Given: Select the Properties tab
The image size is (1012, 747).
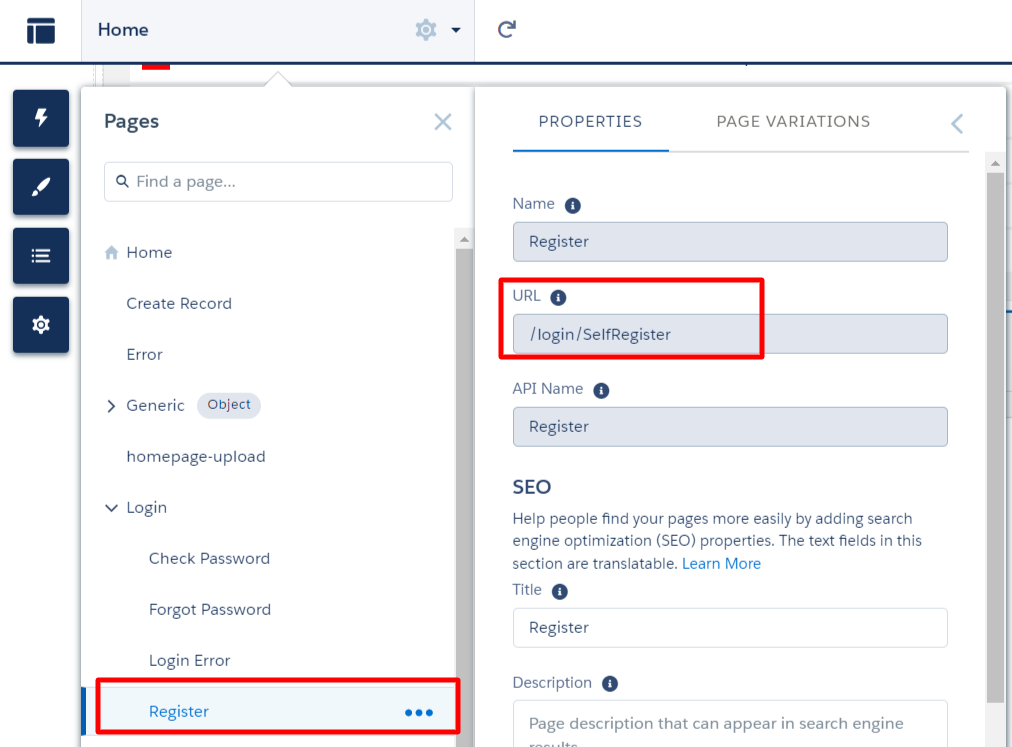Looking at the screenshot, I should click(590, 122).
